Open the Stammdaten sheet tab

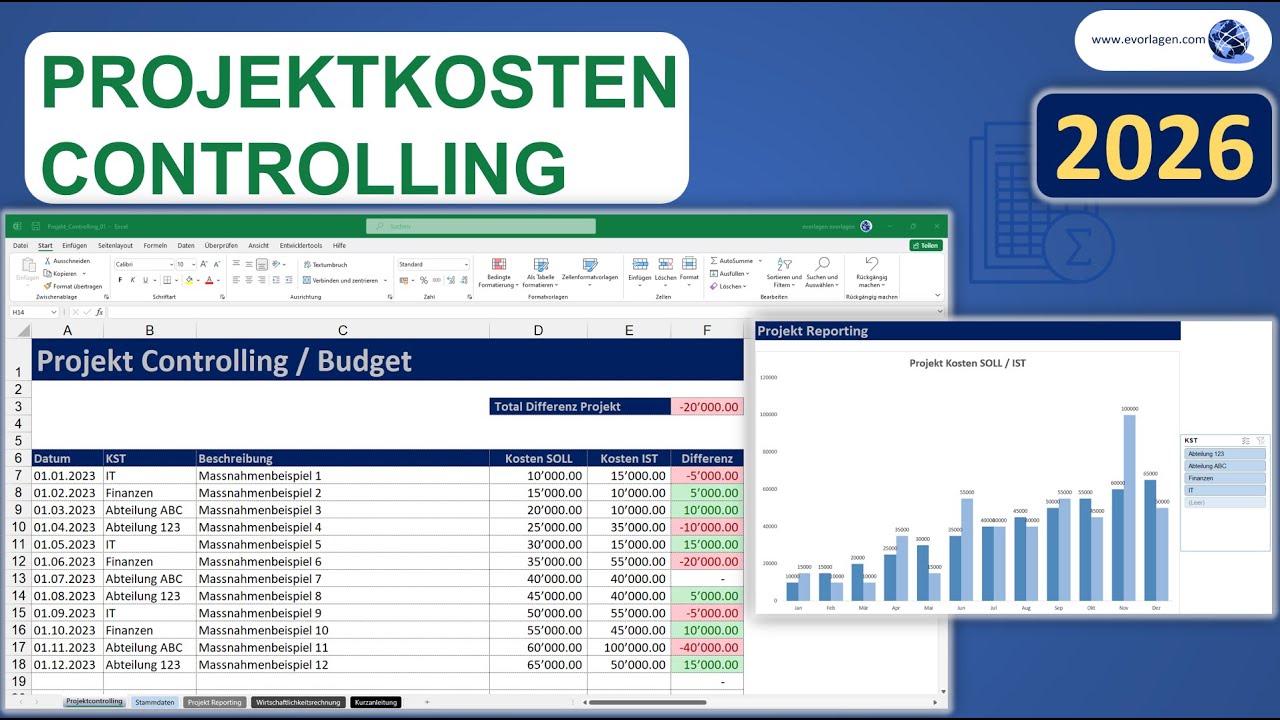(154, 702)
